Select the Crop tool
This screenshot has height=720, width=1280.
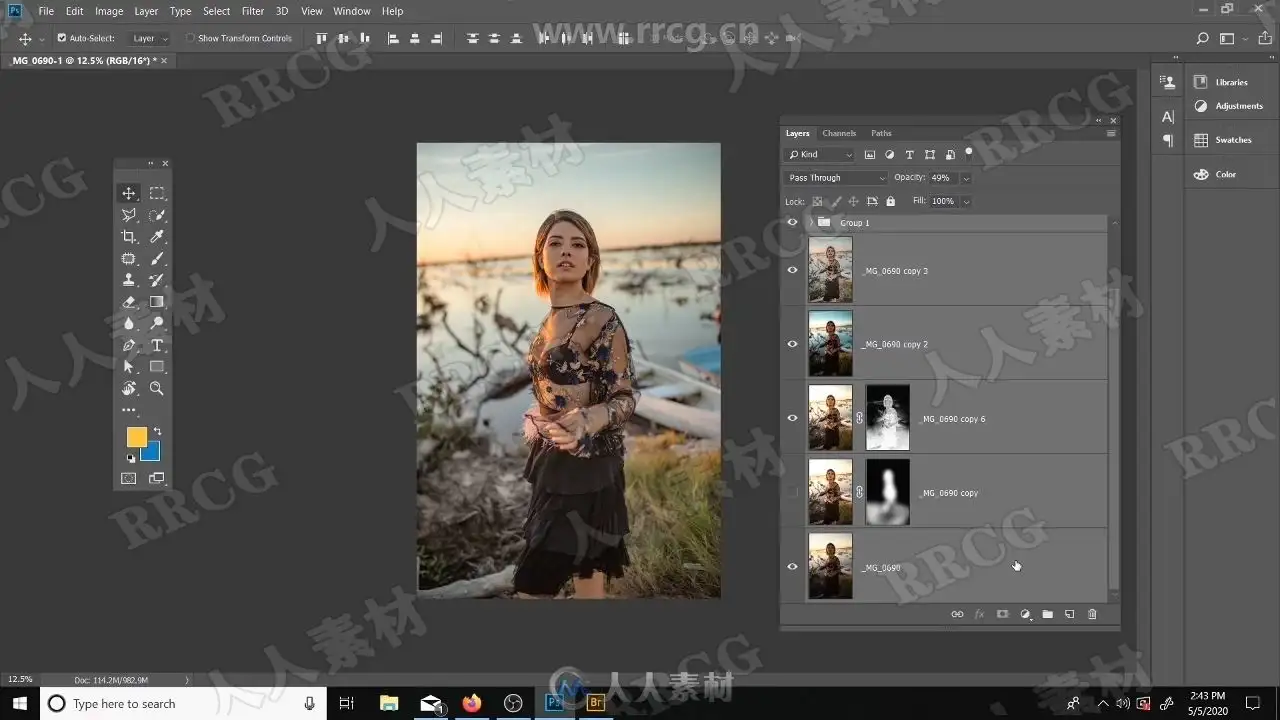129,237
